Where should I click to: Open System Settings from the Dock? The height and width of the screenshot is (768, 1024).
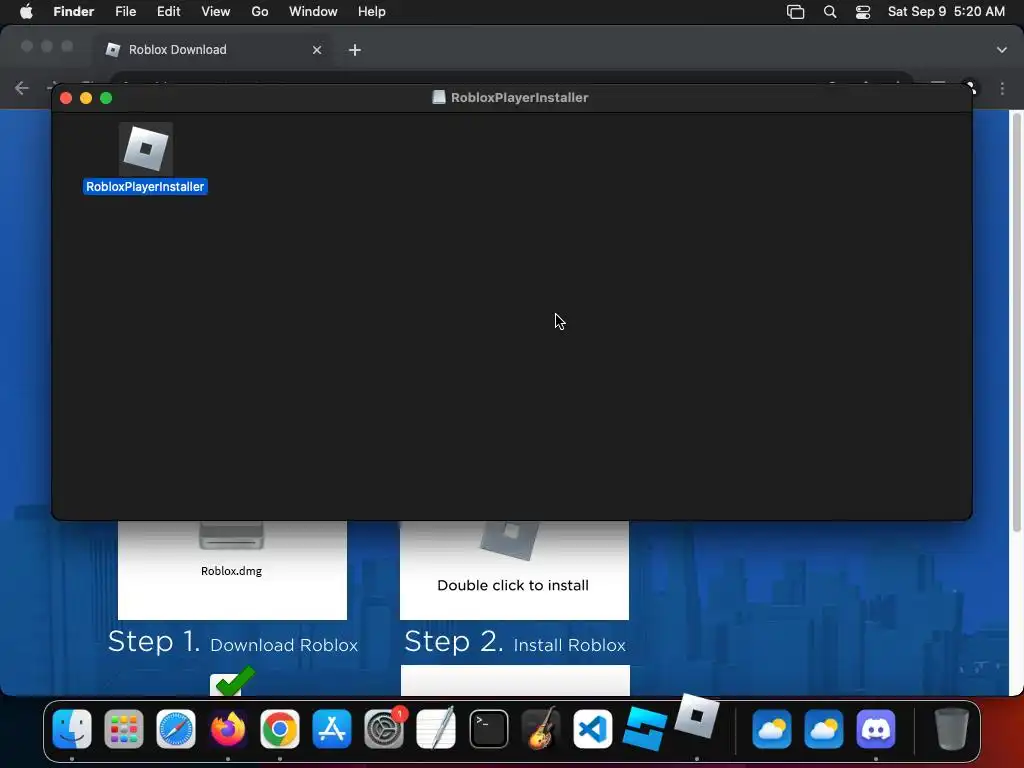[384, 729]
